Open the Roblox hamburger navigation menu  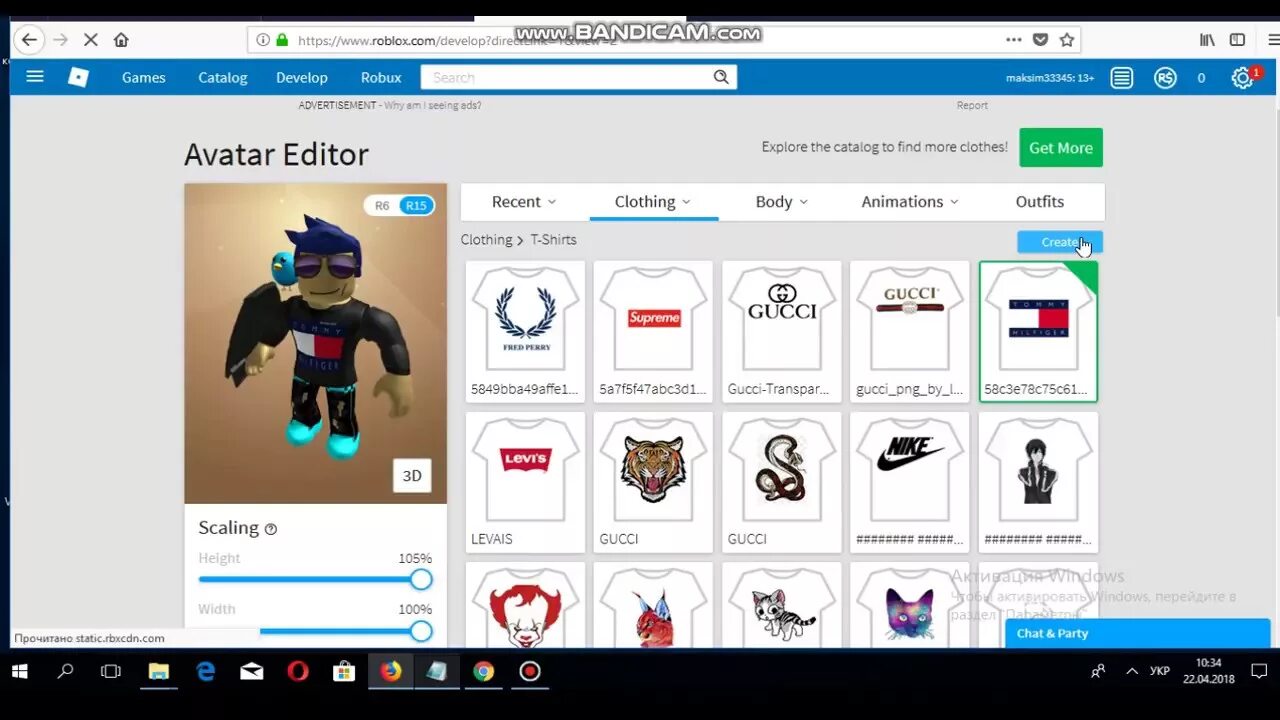tap(35, 77)
